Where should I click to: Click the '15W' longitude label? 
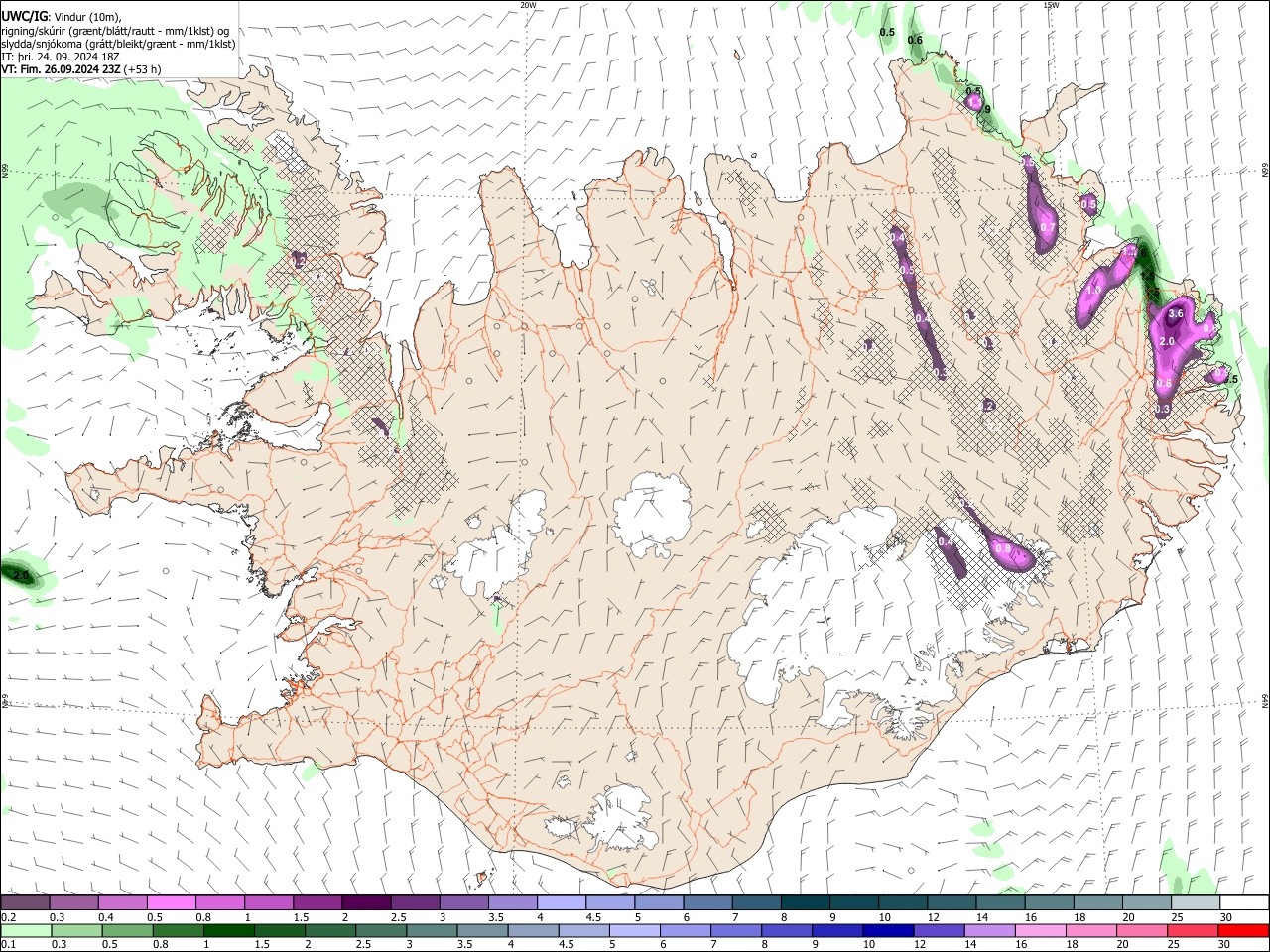(1051, 5)
